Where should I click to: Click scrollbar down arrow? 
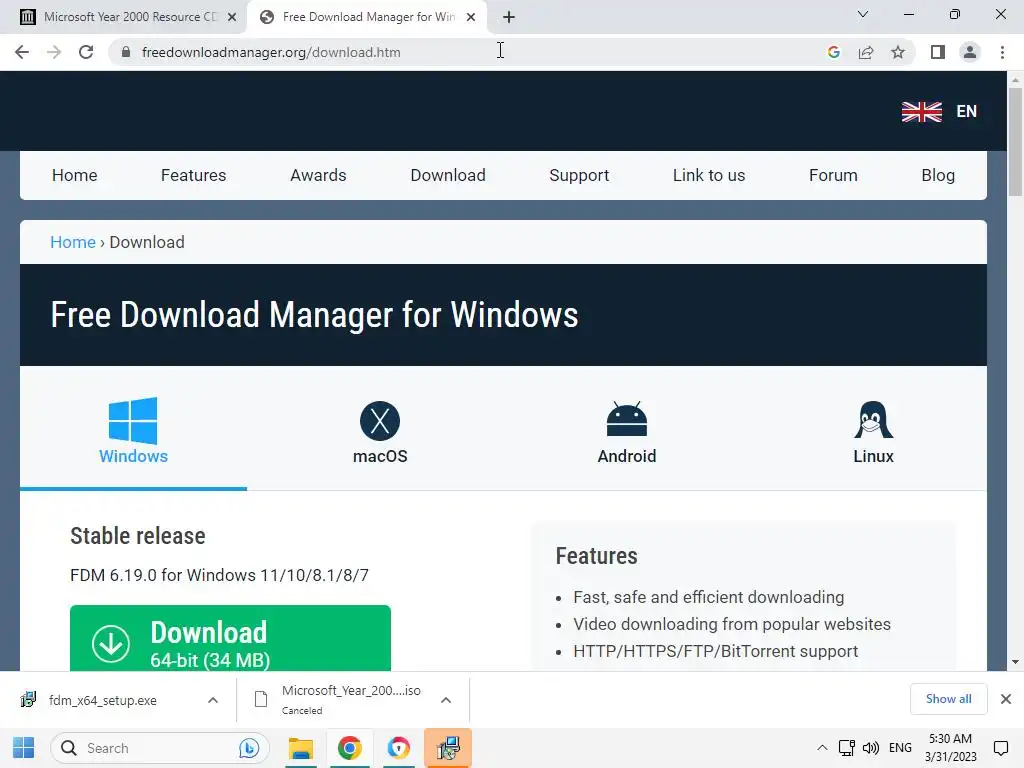1015,662
